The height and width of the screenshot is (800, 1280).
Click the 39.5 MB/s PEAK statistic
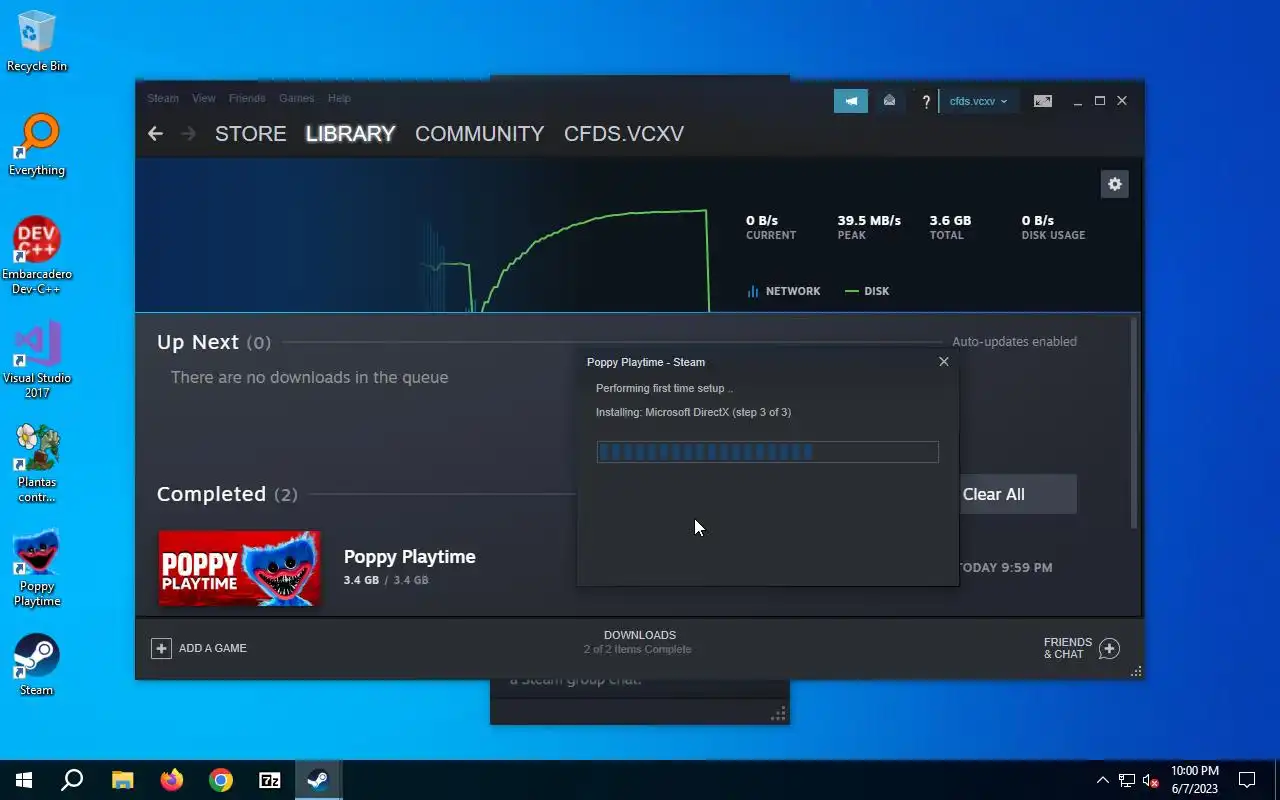click(869, 227)
